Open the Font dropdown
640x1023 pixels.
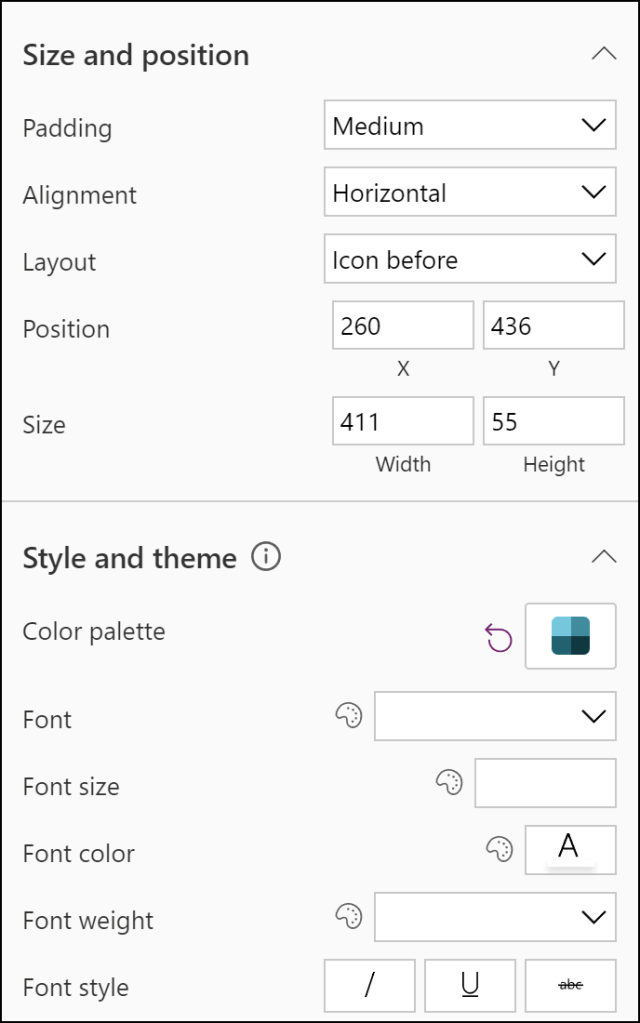tap(495, 716)
